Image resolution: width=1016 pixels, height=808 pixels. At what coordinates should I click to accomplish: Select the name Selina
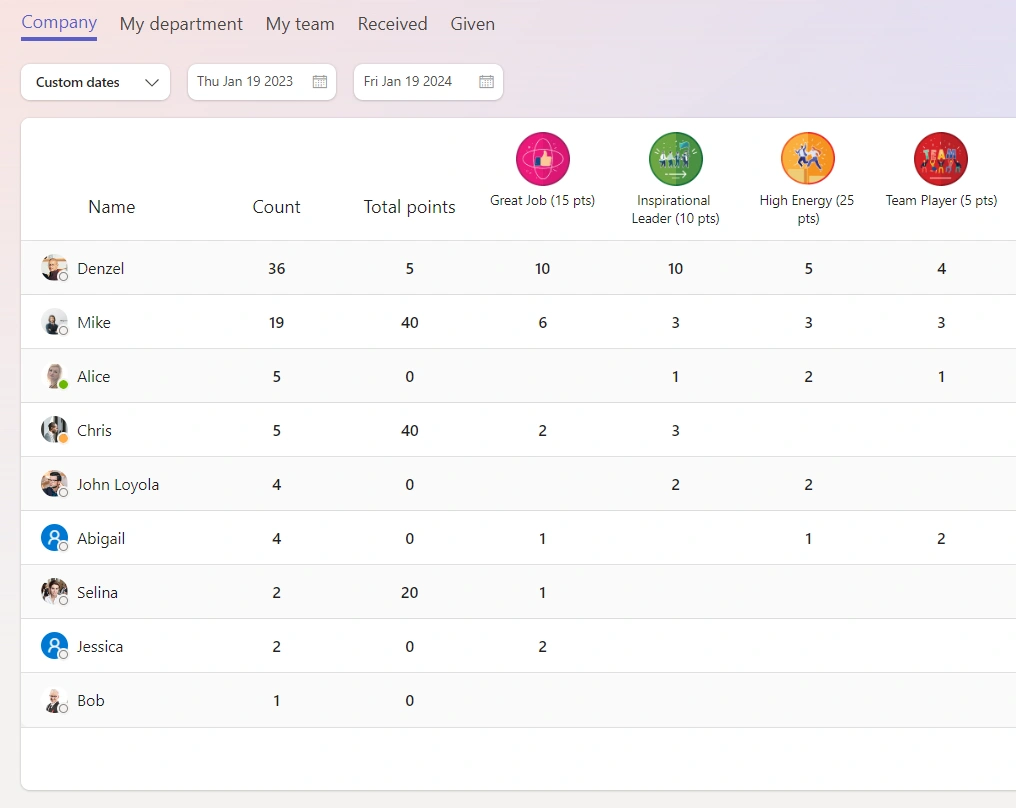[x=97, y=592]
